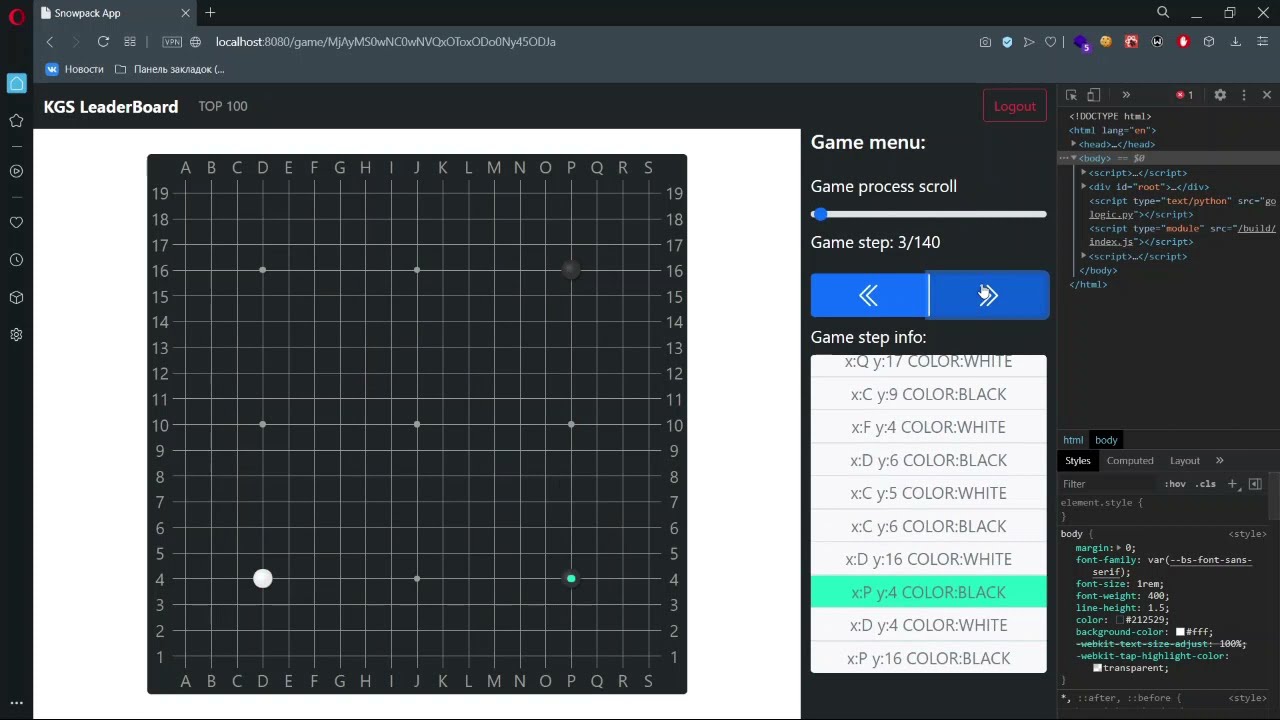Take a snapshot with the camera icon
This screenshot has height=720, width=1280.
pos(985,42)
